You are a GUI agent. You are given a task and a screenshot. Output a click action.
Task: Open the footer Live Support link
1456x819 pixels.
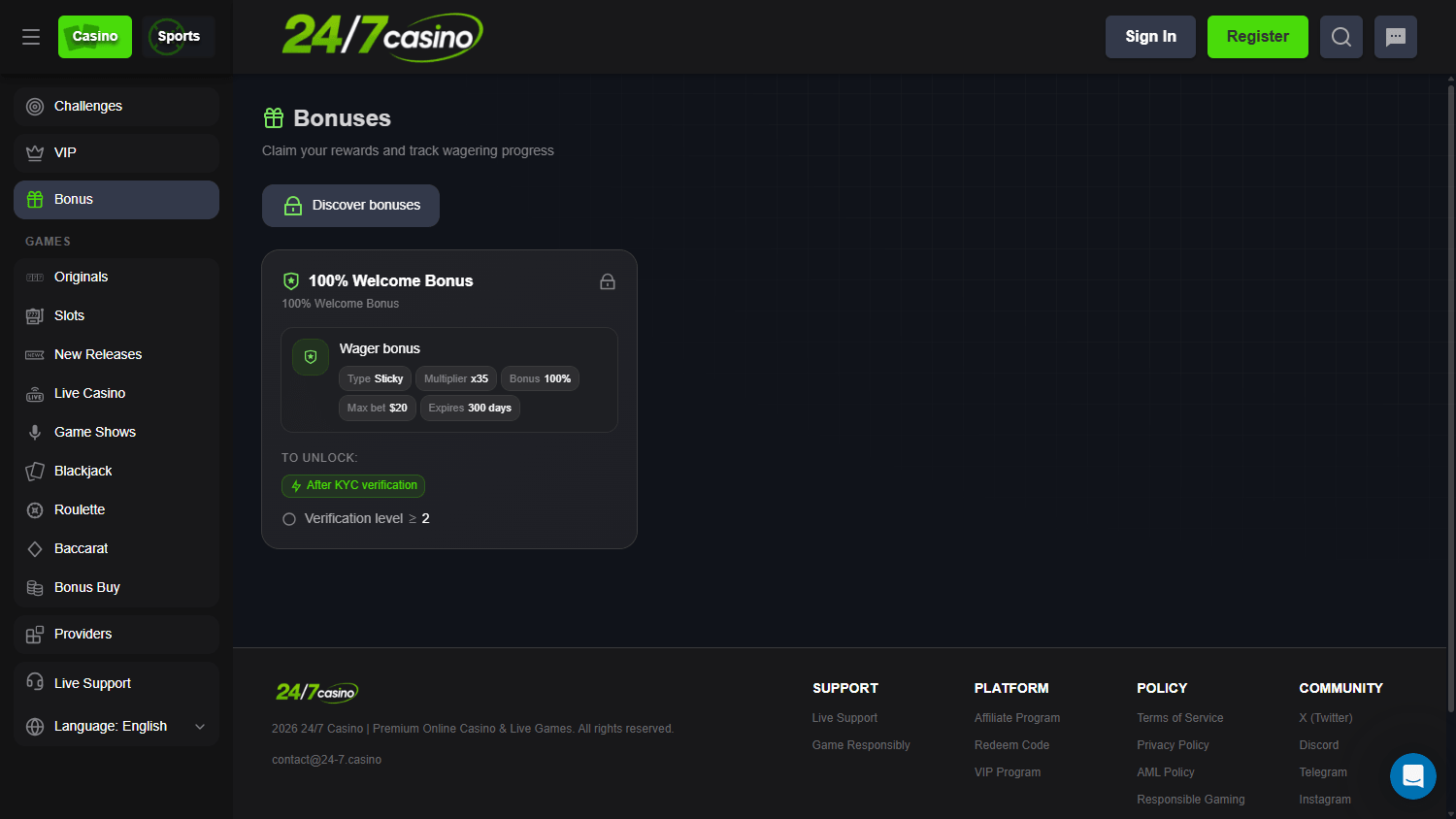844,718
